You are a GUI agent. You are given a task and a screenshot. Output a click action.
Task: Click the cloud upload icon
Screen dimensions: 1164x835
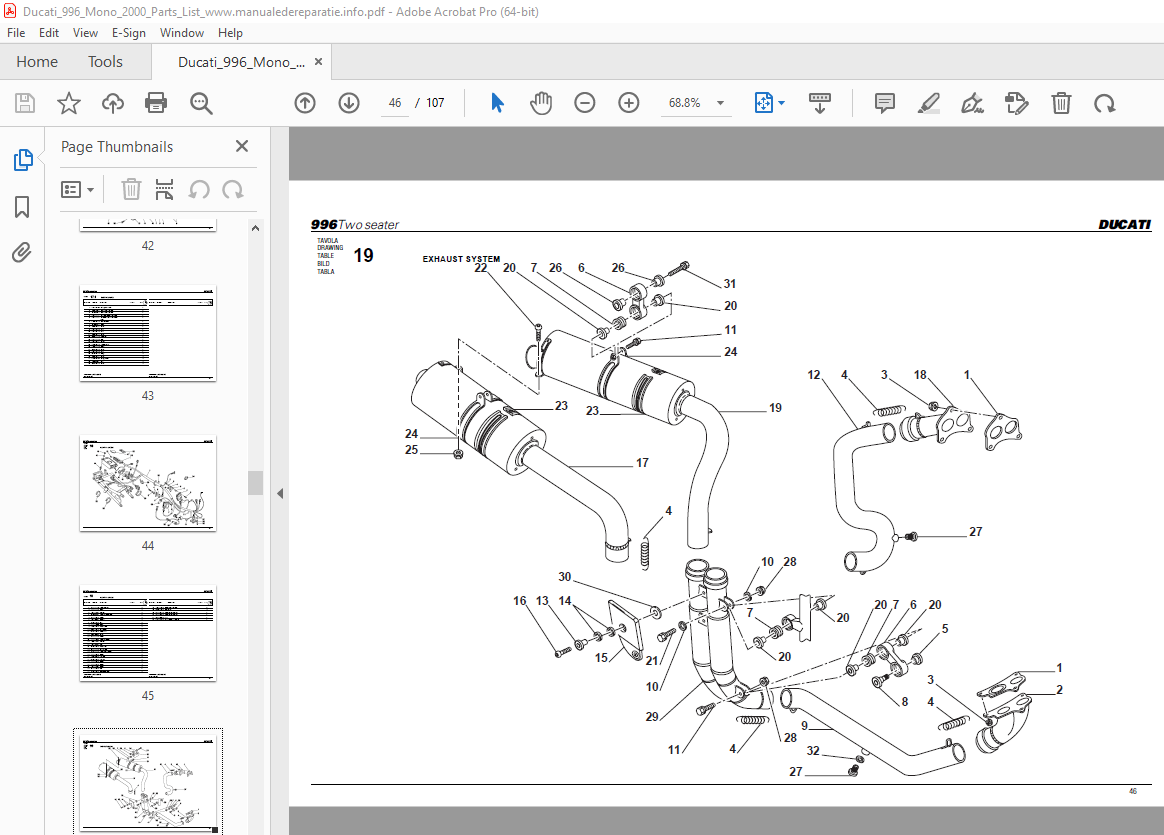point(113,103)
